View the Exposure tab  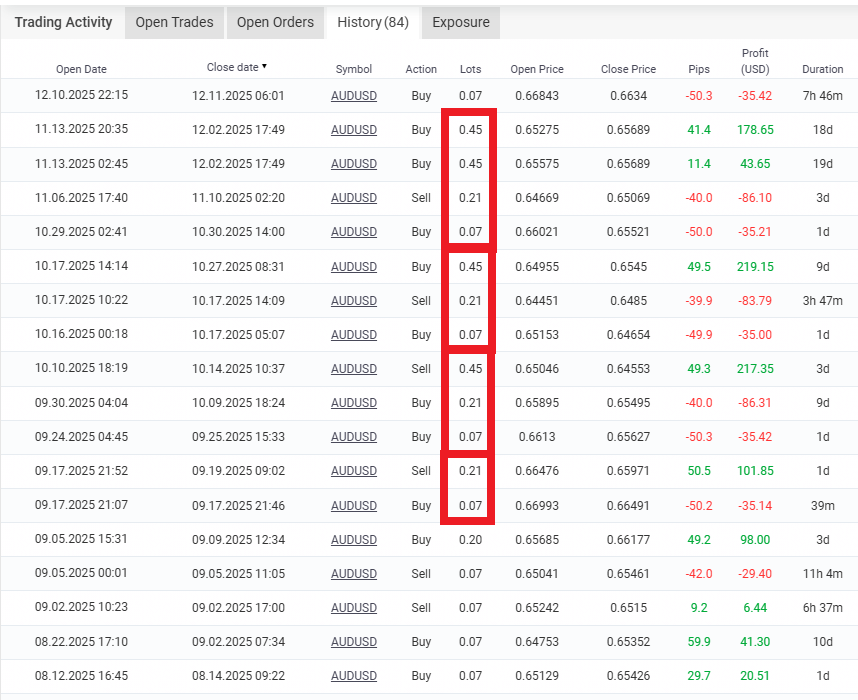(459, 22)
